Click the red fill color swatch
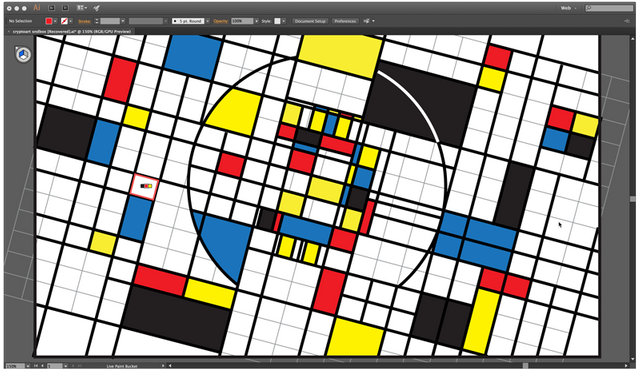640x373 pixels. tap(49, 21)
